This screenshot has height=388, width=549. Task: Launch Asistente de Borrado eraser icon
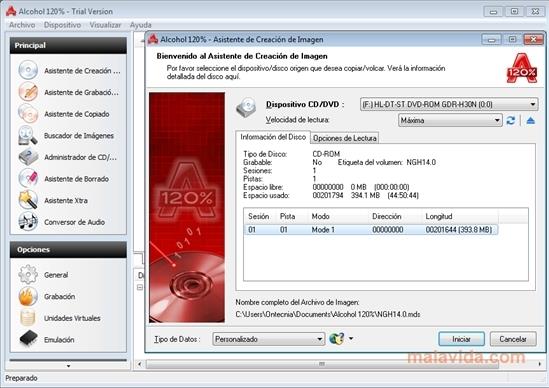pyautogui.click(x=28, y=178)
